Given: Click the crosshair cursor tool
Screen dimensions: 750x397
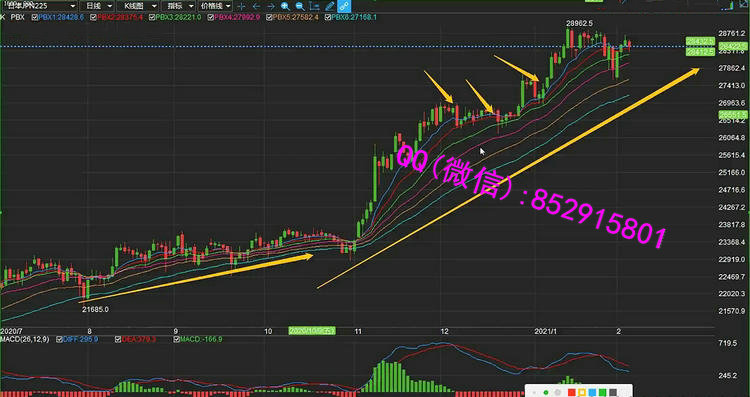Looking at the screenshot, I should [x=241, y=6].
